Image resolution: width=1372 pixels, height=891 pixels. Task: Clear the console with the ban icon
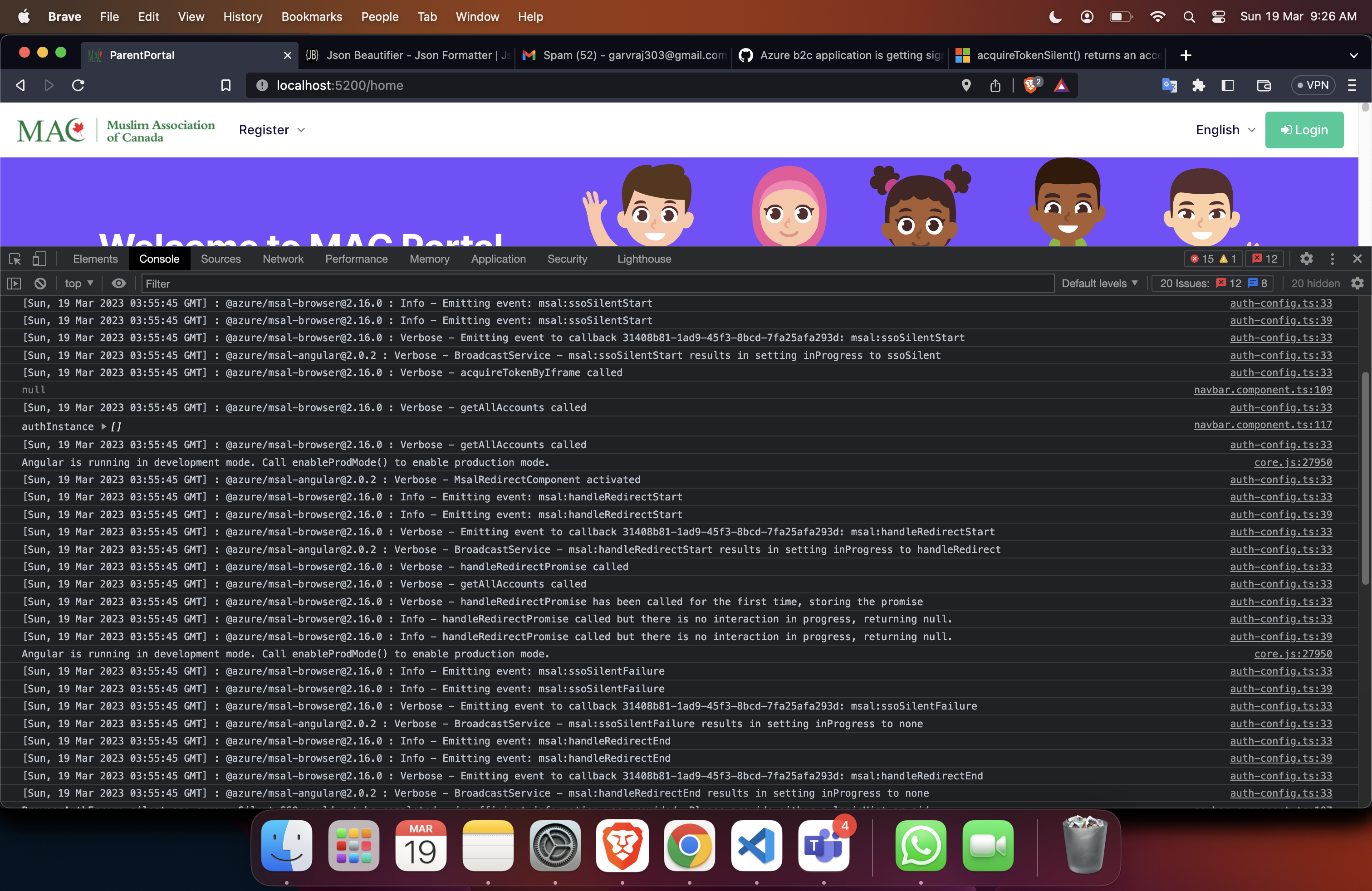[x=40, y=283]
